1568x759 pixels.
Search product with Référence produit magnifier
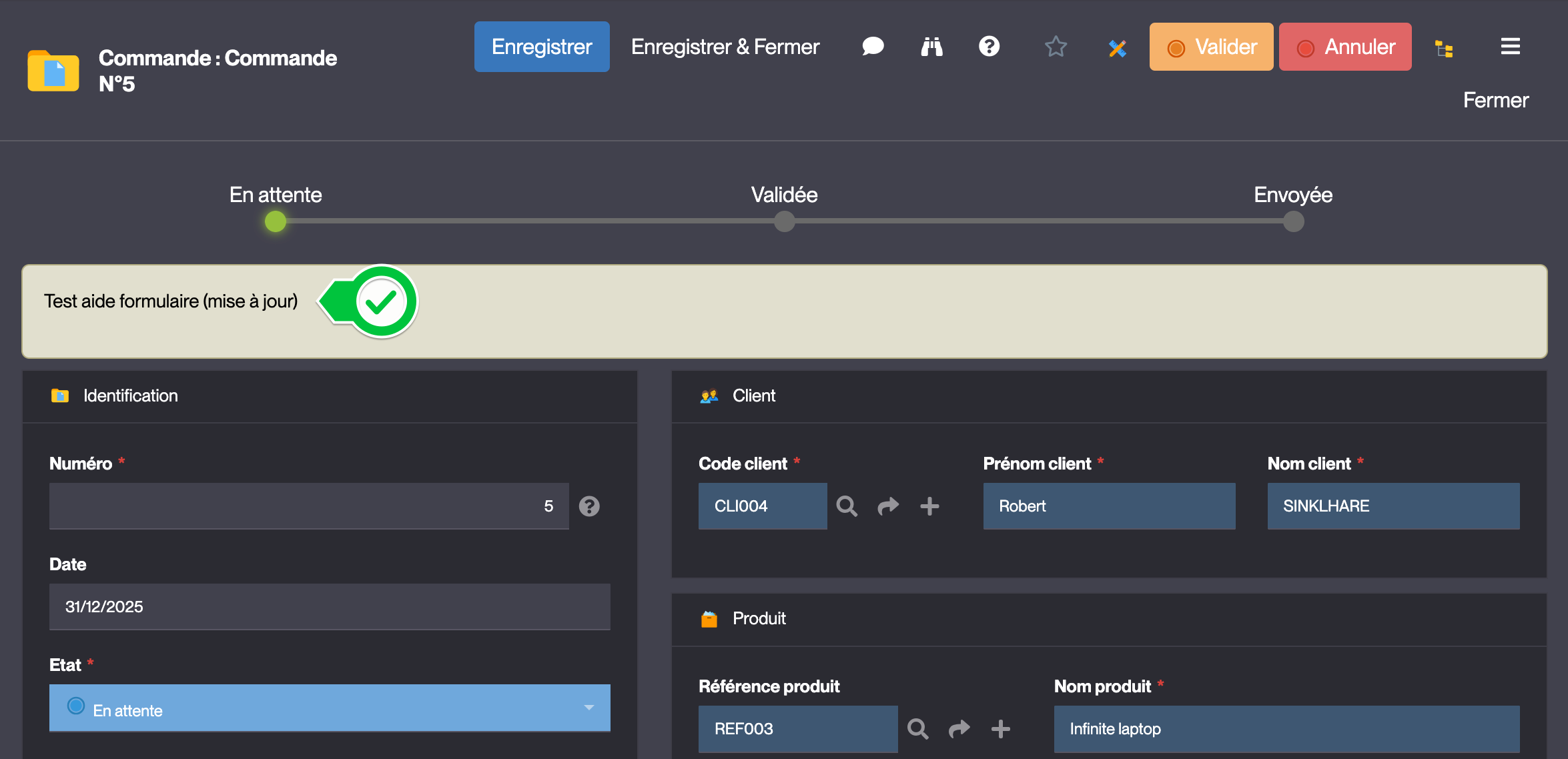pyautogui.click(x=917, y=729)
